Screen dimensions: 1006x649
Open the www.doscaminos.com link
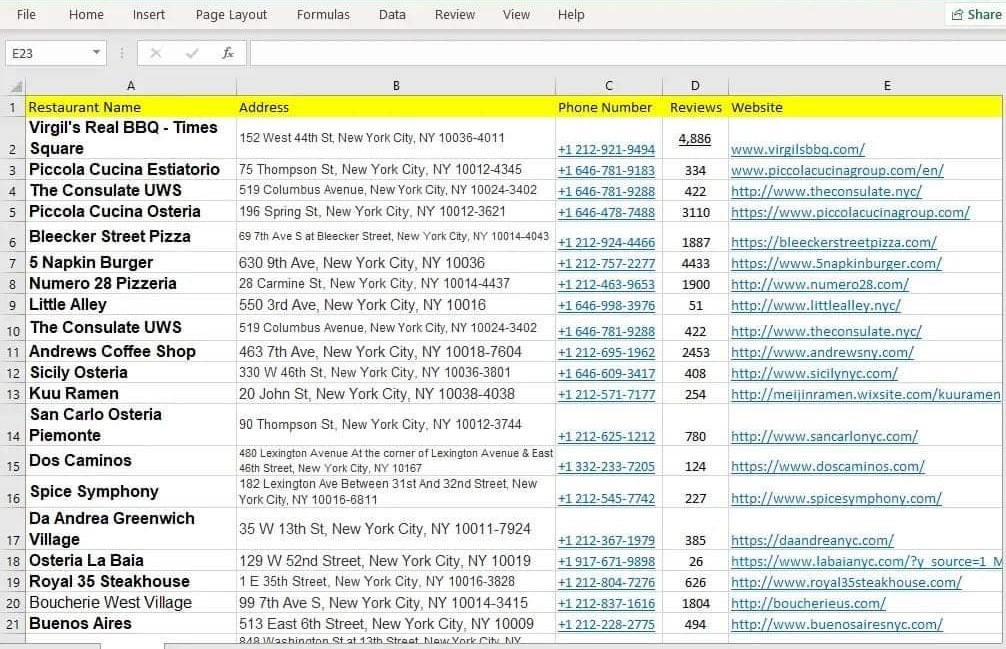828,467
